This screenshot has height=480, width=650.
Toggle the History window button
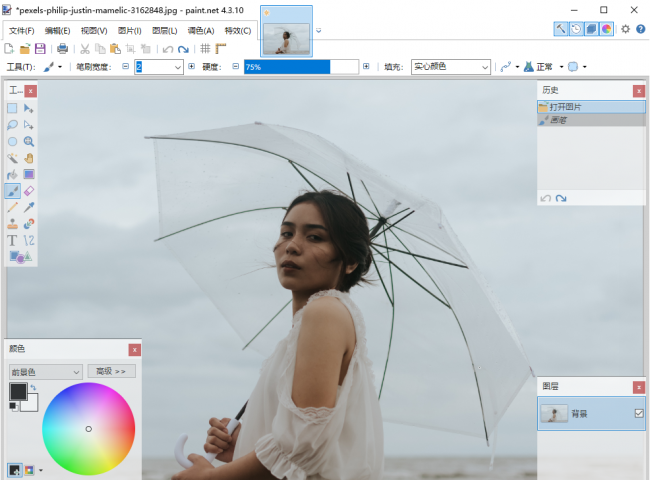(x=576, y=29)
